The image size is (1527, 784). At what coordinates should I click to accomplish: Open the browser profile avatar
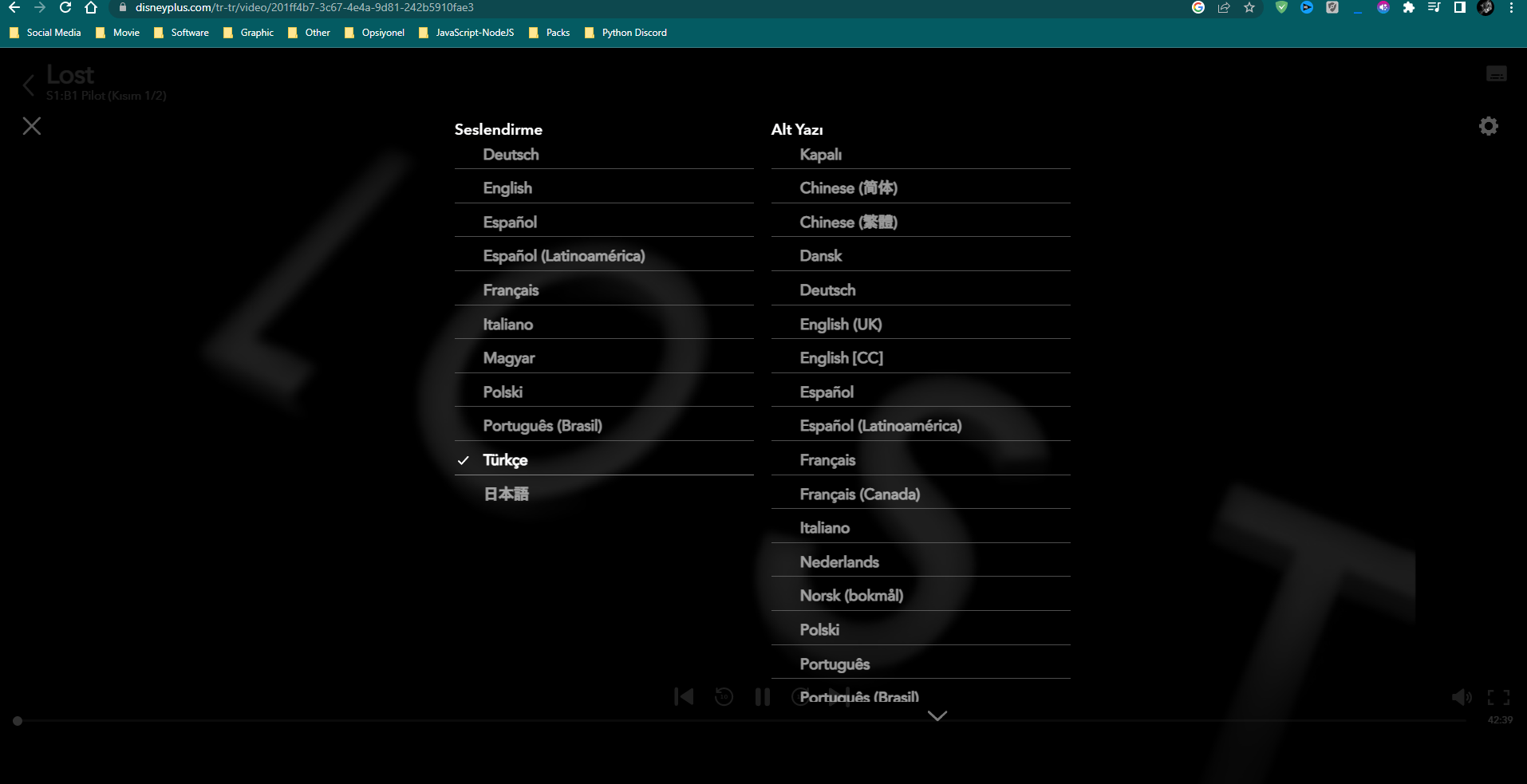coord(1486,7)
